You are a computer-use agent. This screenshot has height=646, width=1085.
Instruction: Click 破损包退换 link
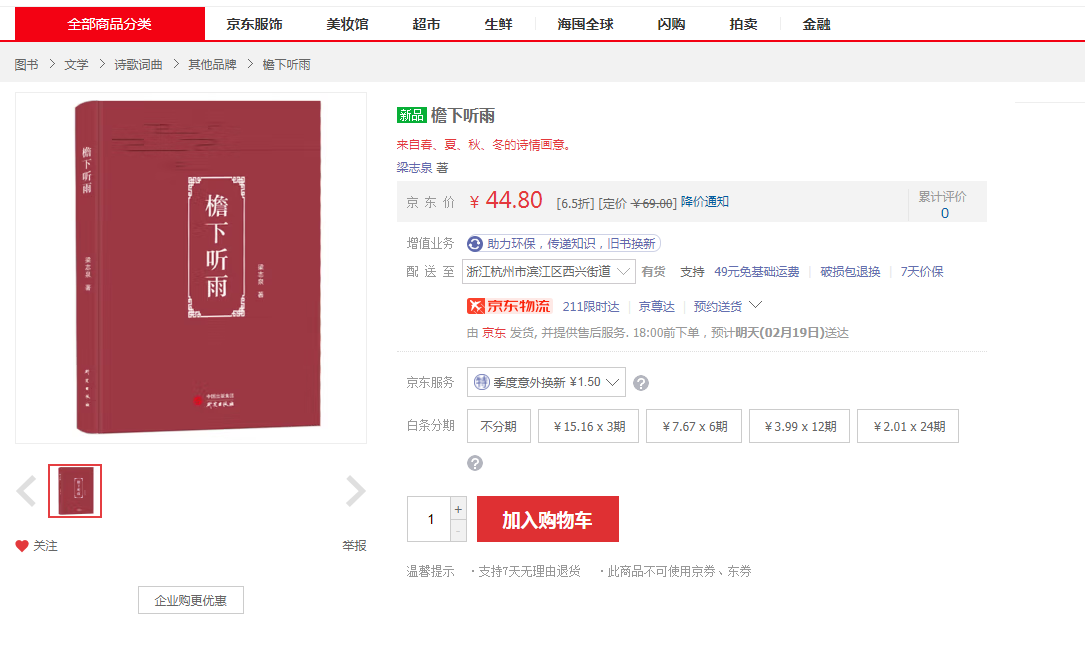(850, 272)
